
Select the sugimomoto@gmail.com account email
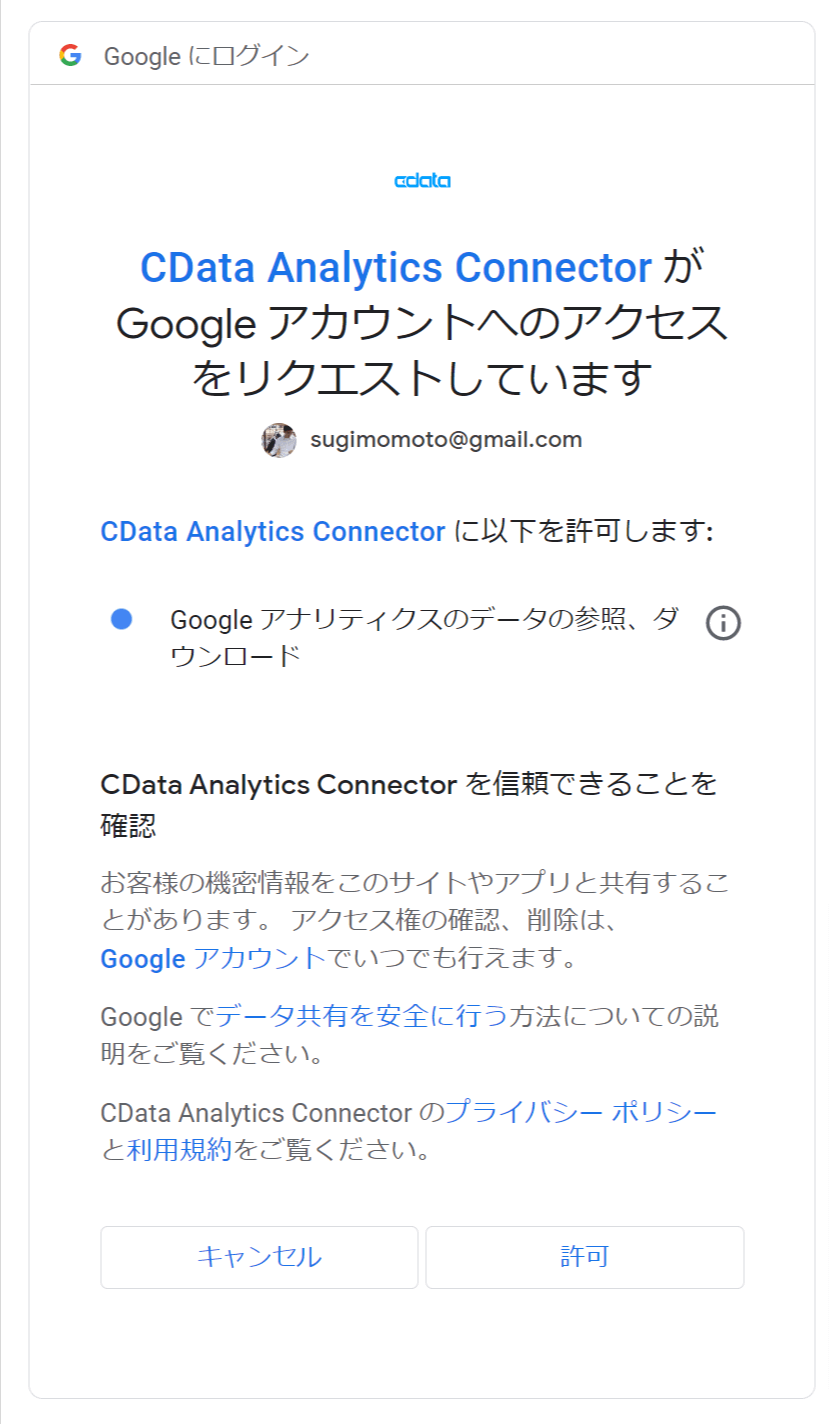(x=446, y=440)
